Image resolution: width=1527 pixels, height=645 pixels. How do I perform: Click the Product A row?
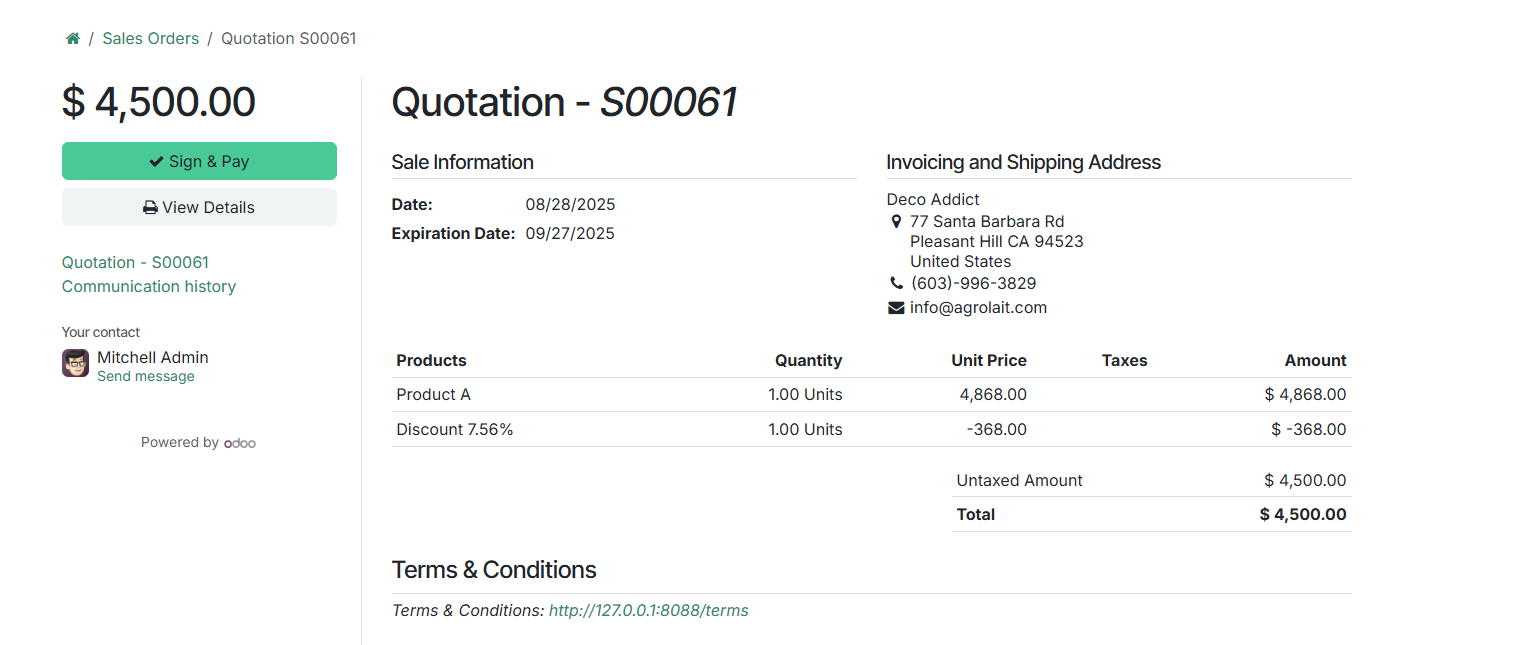tap(433, 395)
